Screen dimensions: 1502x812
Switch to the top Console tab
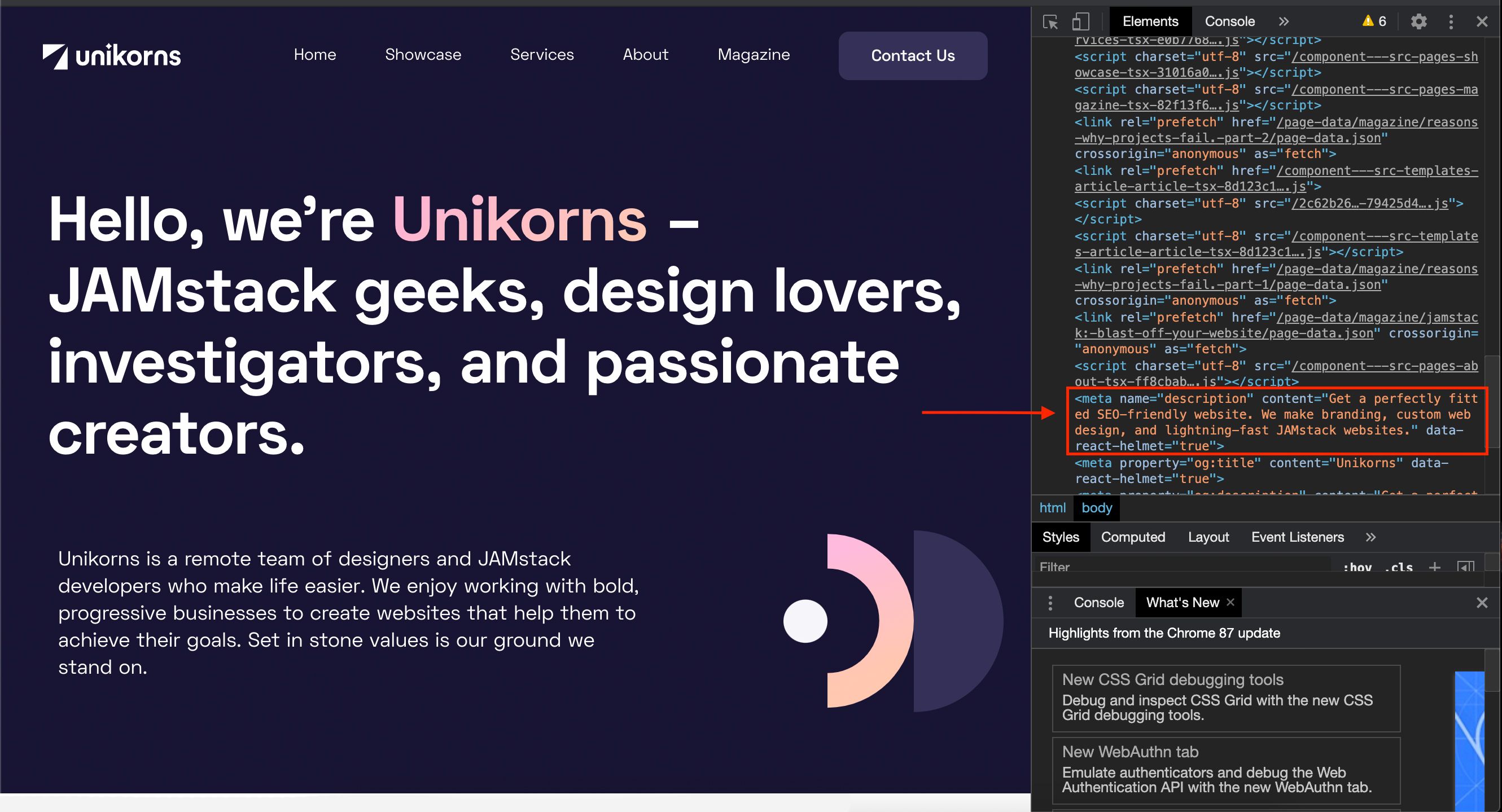(x=1230, y=21)
